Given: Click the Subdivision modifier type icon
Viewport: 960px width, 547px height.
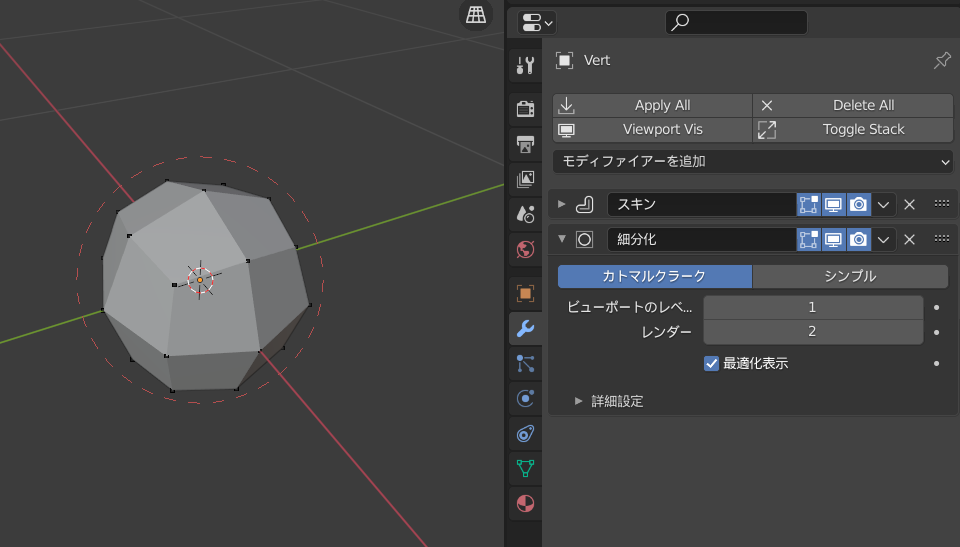Looking at the screenshot, I should 585,240.
